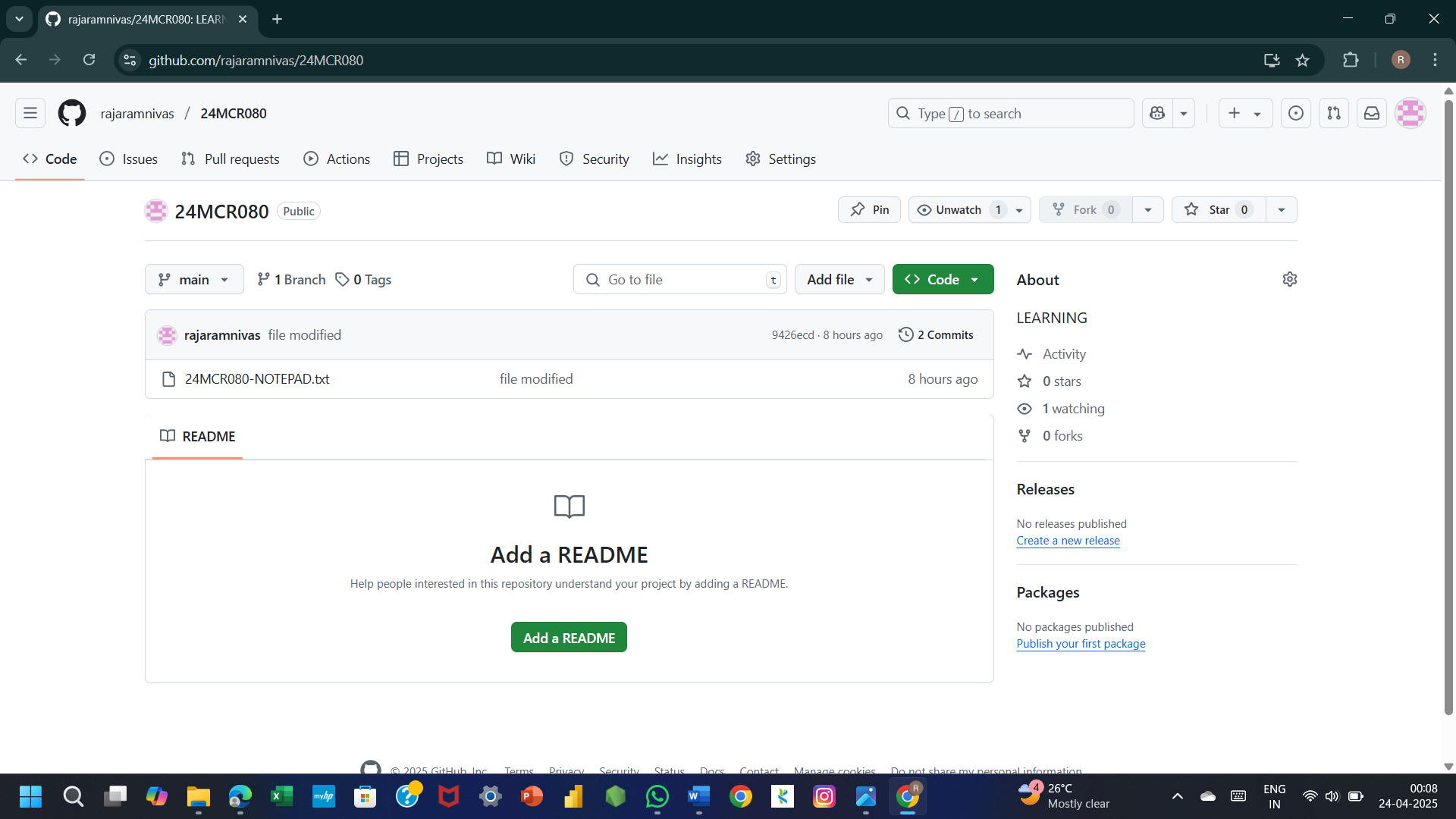Expand the Fork dropdown arrow
Screen dimensions: 1456x819
[1148, 210]
